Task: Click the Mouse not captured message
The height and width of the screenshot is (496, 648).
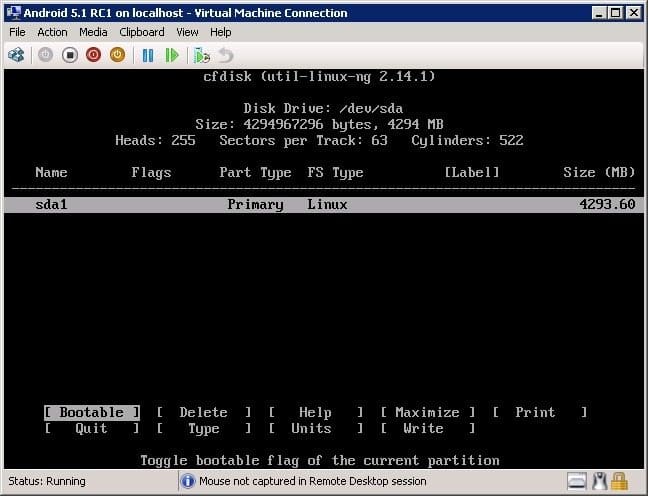Action: pos(313,481)
